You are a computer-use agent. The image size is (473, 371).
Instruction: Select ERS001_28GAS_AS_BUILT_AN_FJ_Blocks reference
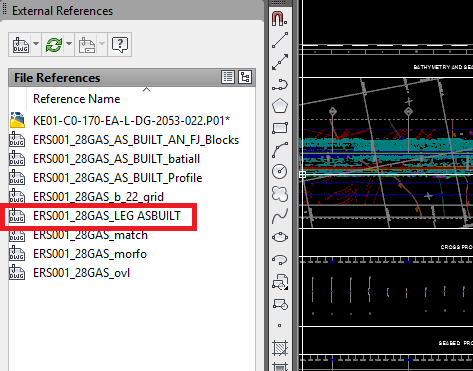tap(136, 140)
